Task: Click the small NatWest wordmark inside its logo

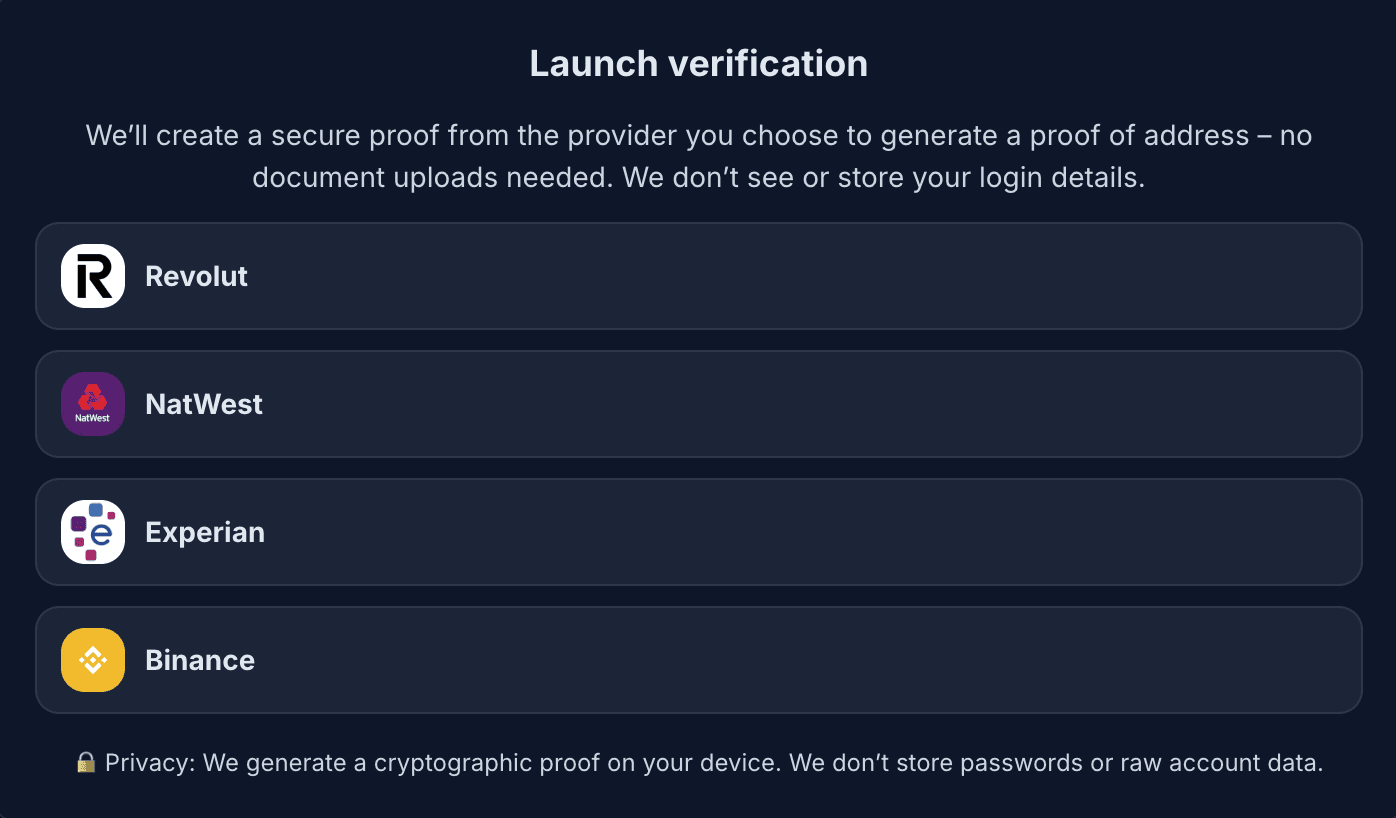Action: (x=93, y=418)
